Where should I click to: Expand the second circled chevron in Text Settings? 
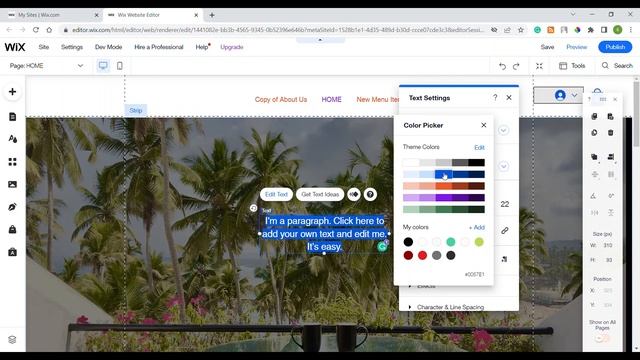(x=503, y=166)
